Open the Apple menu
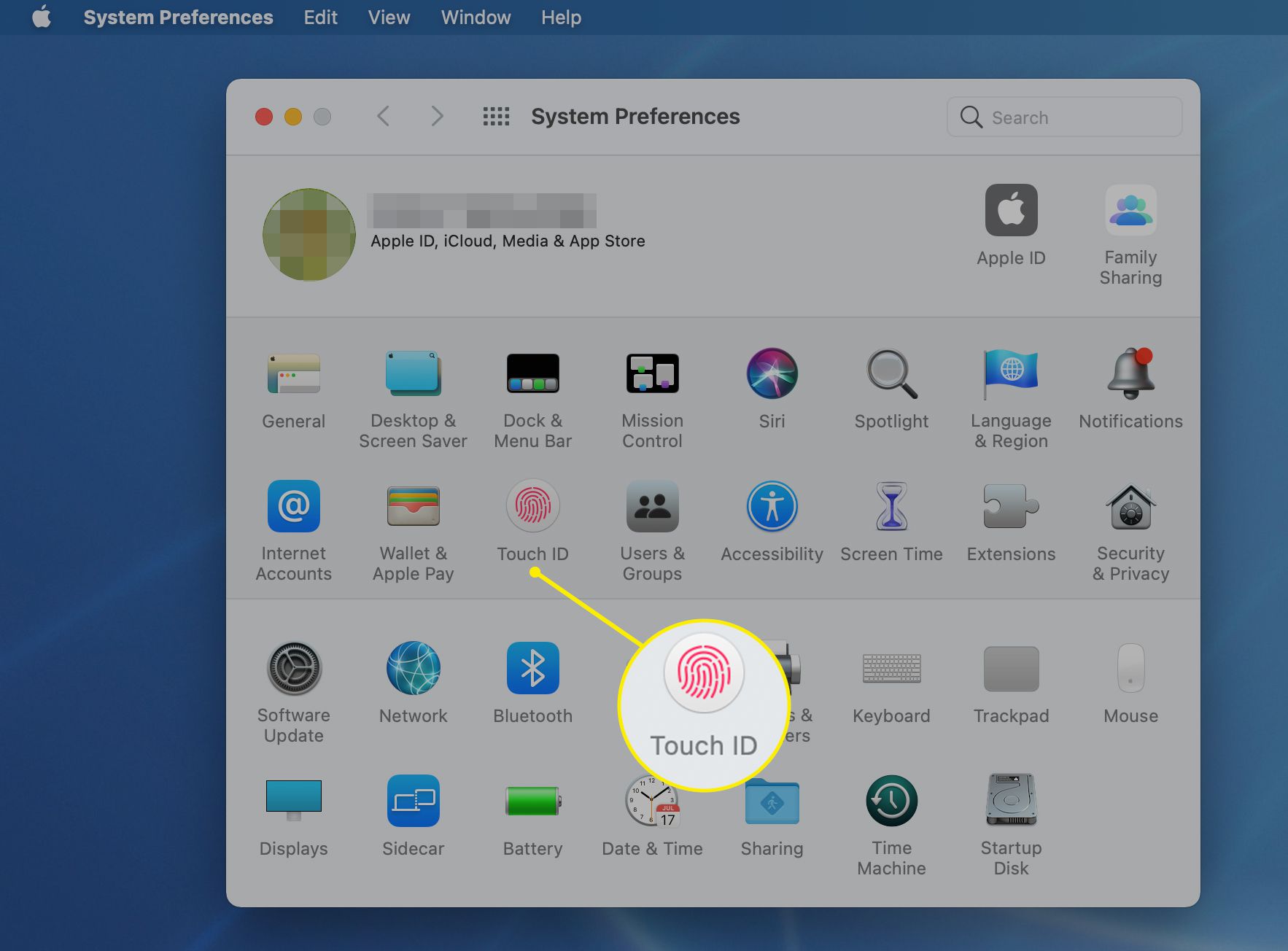 [x=42, y=17]
